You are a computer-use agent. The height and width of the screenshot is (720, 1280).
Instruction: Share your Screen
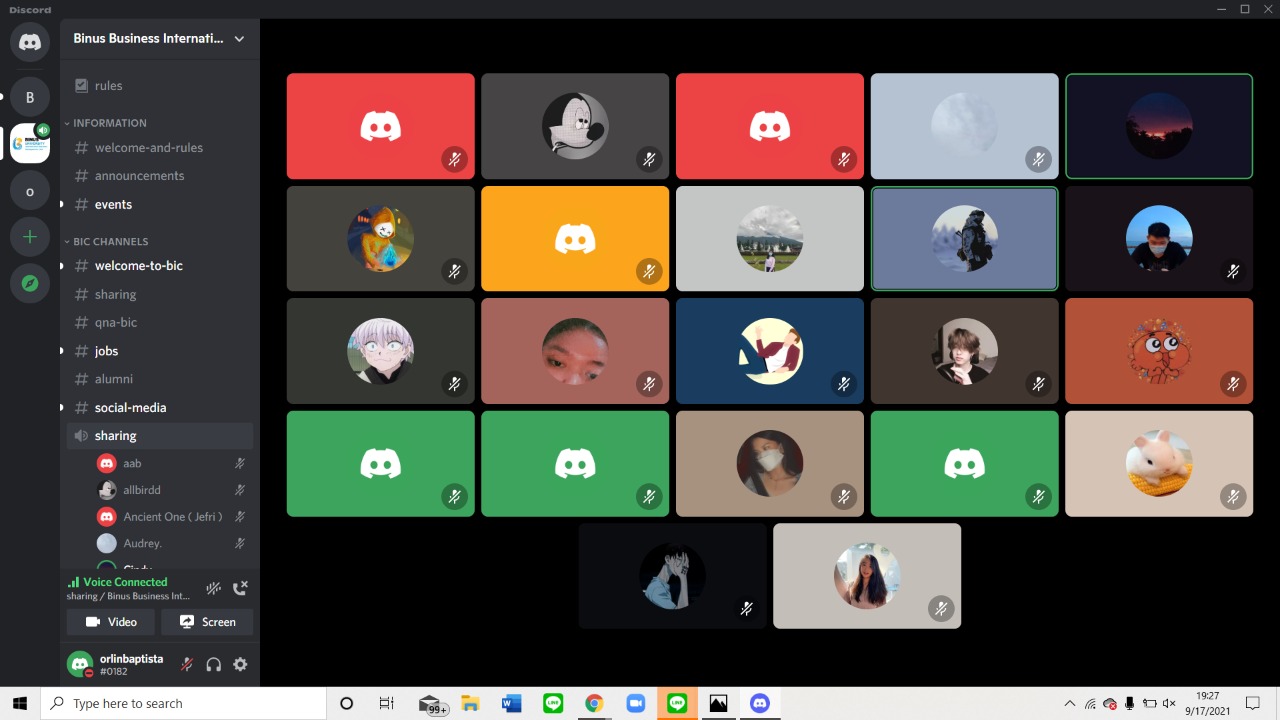[x=207, y=622]
